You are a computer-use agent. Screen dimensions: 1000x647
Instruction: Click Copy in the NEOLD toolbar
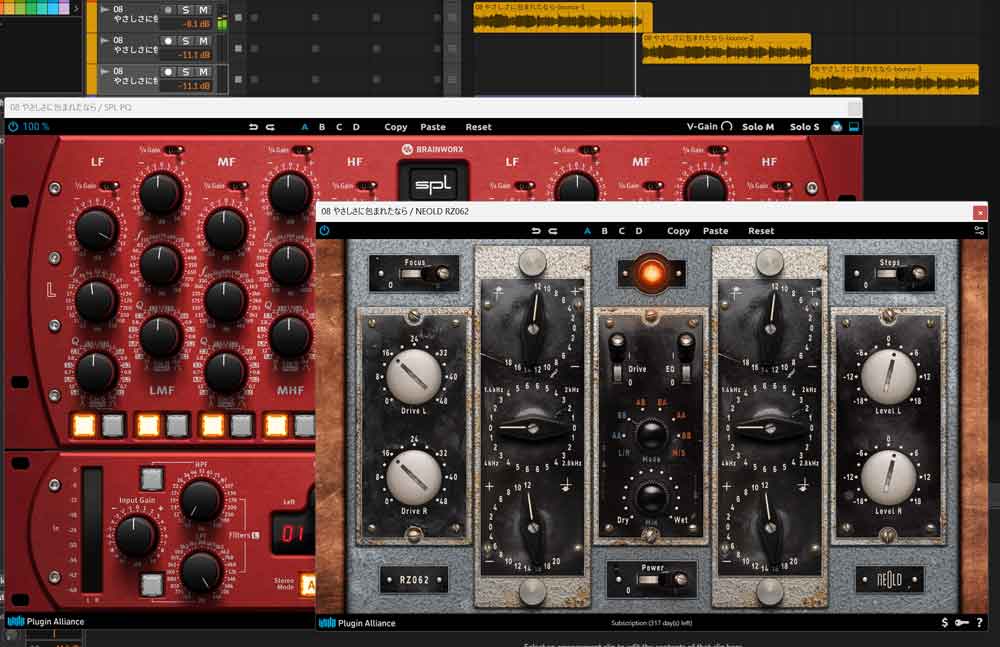point(678,231)
